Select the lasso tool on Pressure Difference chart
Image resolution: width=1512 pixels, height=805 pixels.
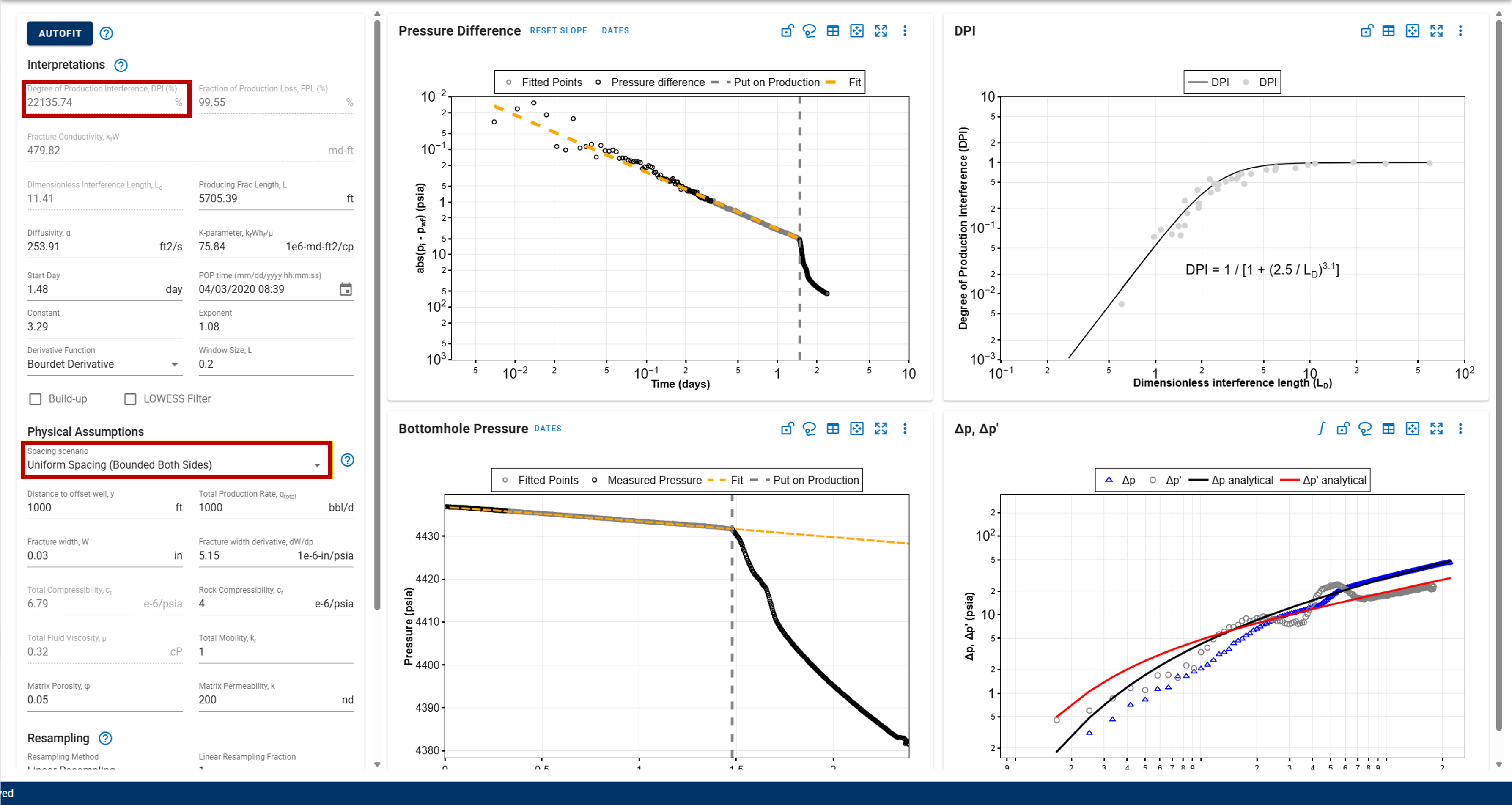point(810,30)
